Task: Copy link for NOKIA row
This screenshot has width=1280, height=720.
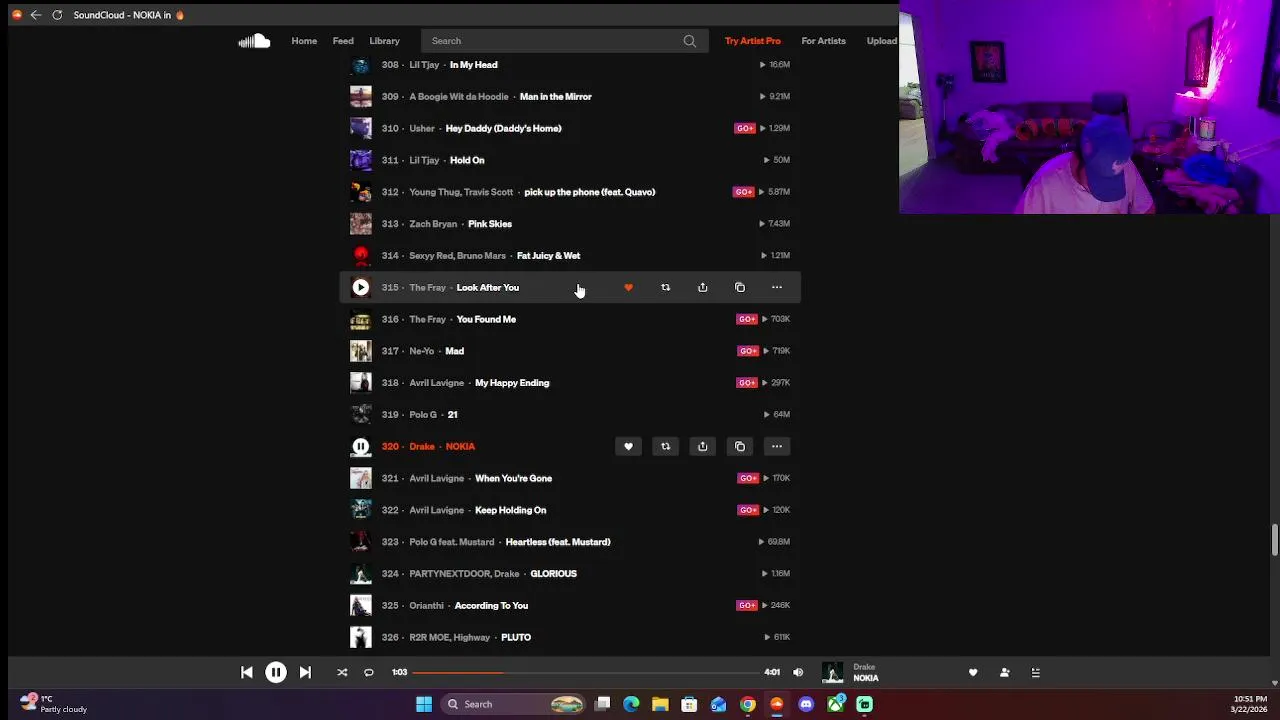Action: tap(740, 447)
